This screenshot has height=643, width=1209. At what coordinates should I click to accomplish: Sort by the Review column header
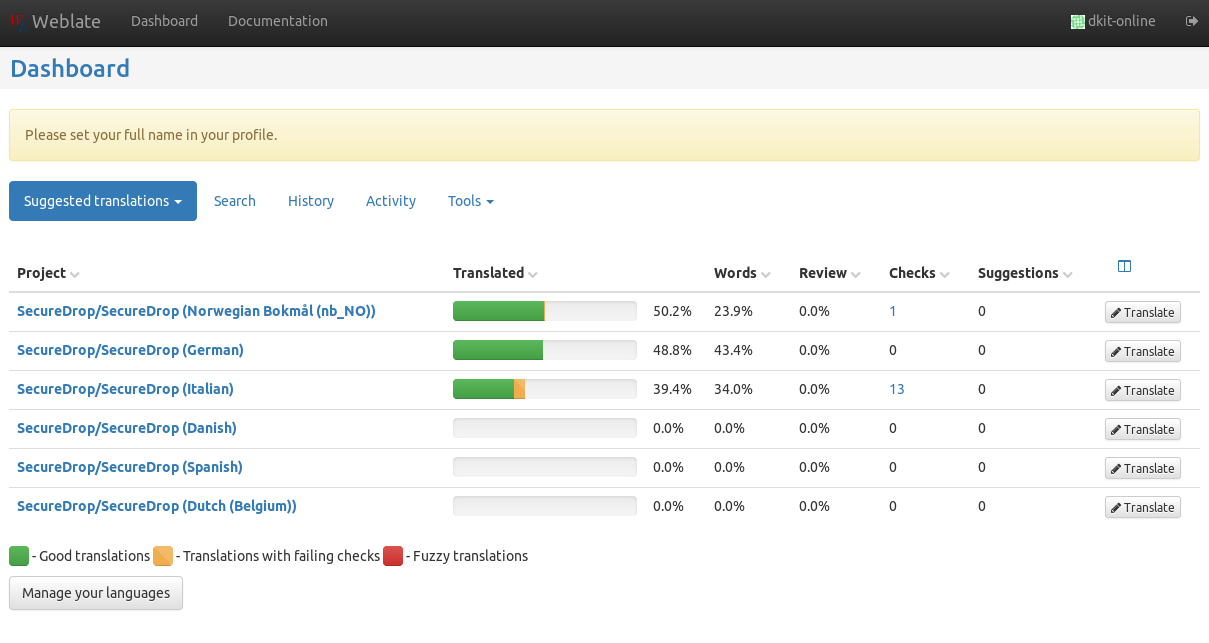[830, 273]
